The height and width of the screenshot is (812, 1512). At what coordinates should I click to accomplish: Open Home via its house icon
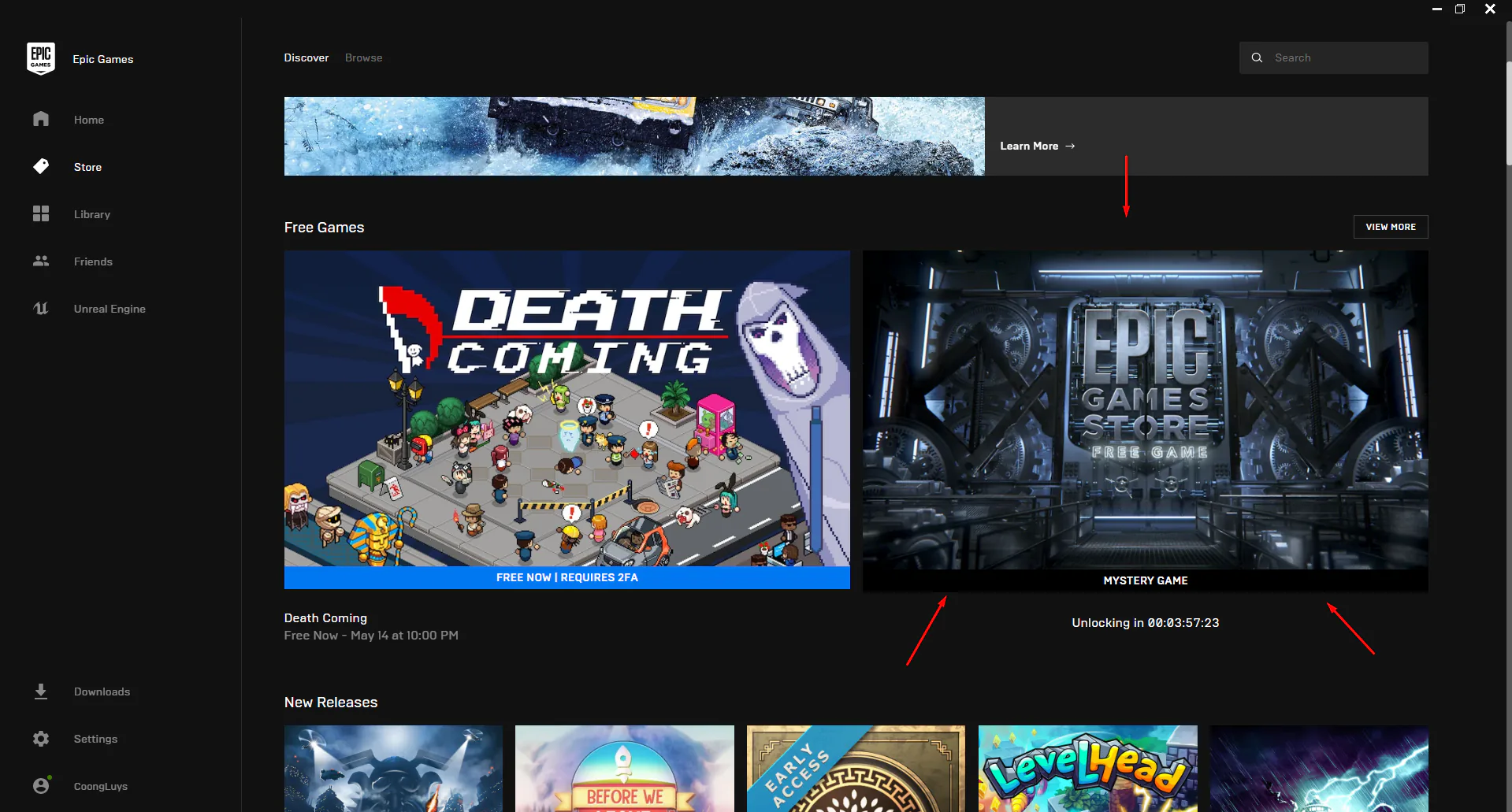(41, 119)
